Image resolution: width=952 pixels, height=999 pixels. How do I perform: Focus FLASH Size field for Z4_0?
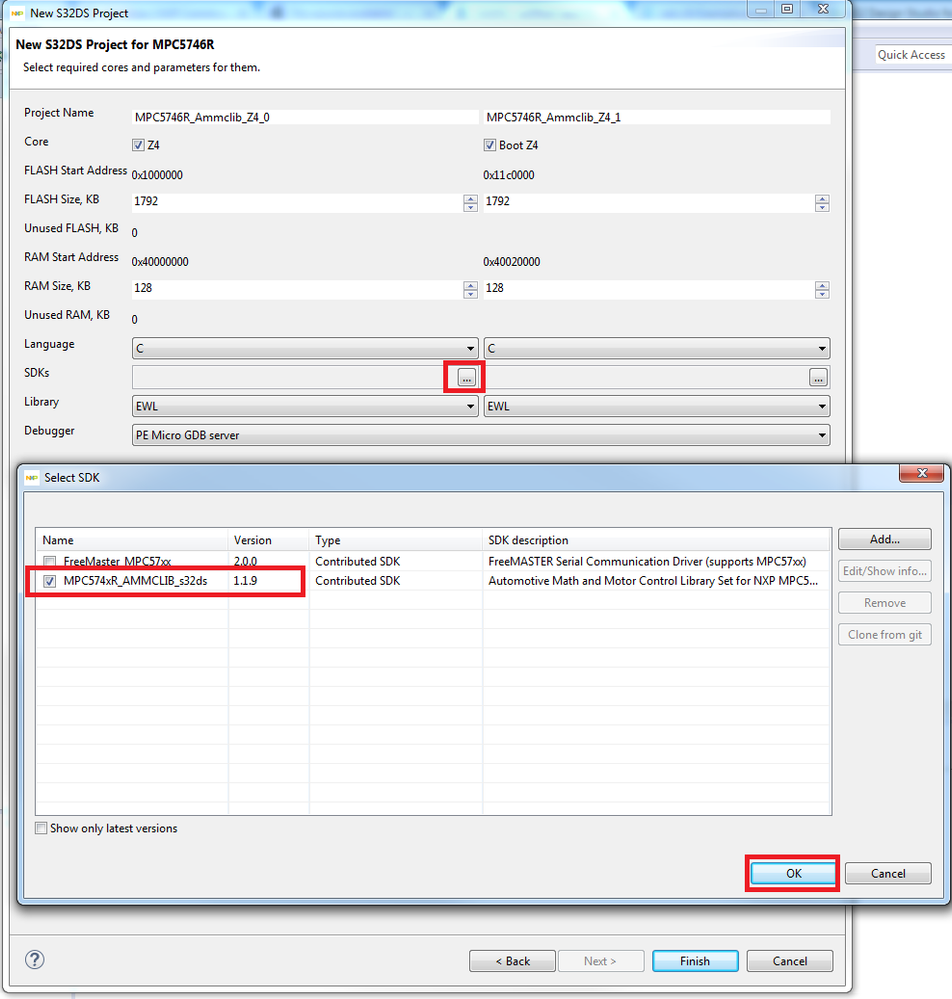(297, 201)
